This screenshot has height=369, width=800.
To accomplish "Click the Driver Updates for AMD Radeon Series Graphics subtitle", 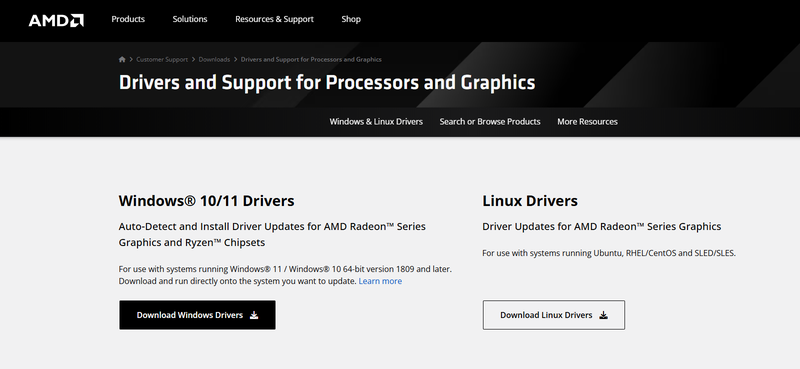I will 602,226.
